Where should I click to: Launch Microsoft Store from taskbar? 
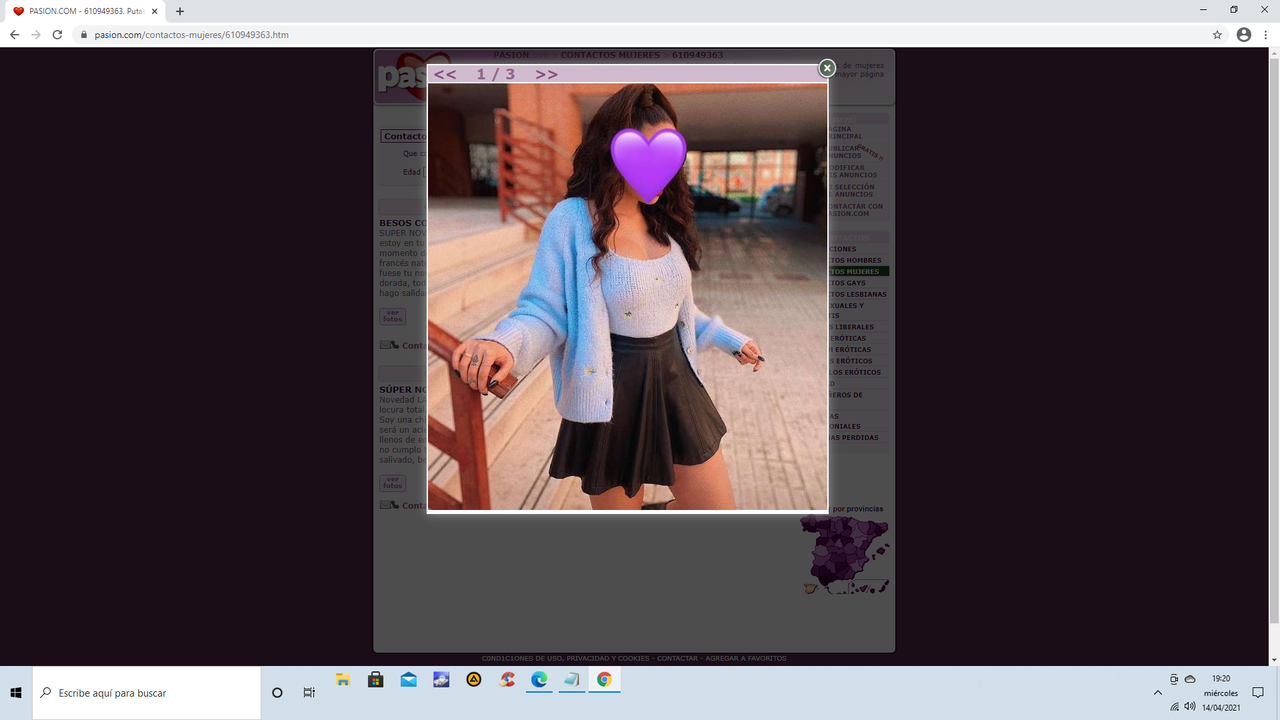pyautogui.click(x=376, y=680)
